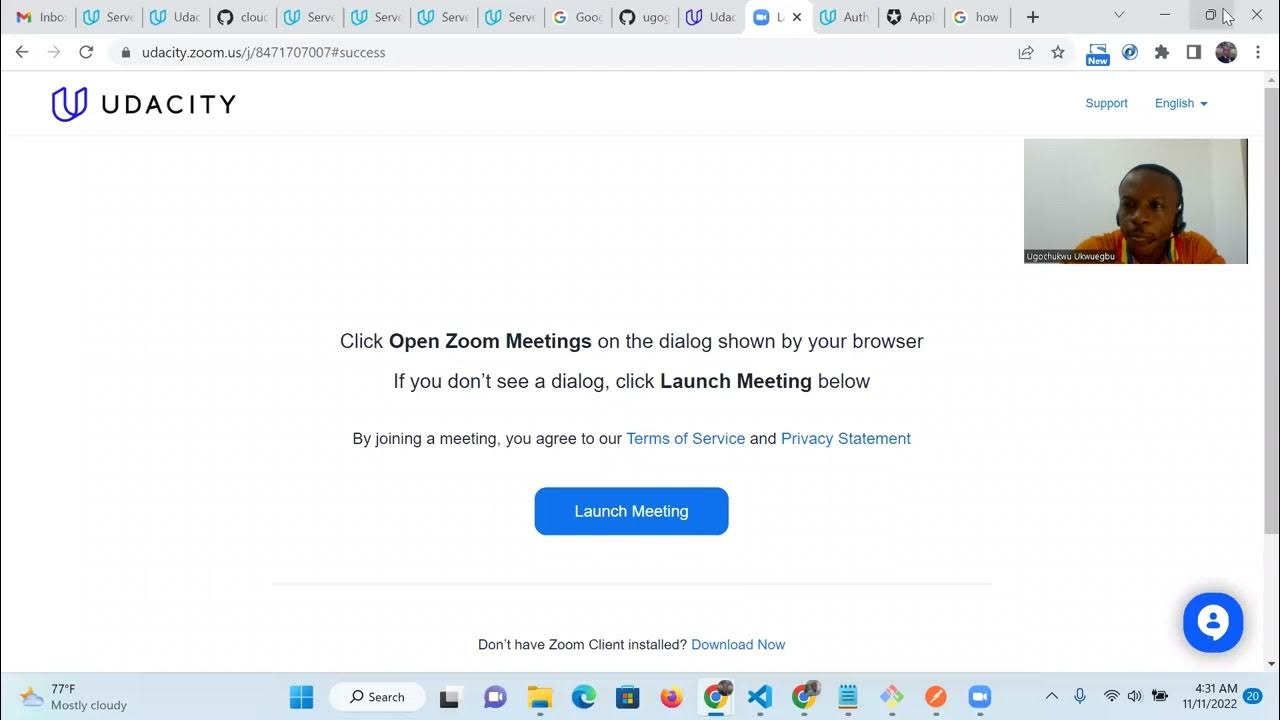The image size is (1280, 720).
Task: Open the Download Now link
Action: click(738, 645)
